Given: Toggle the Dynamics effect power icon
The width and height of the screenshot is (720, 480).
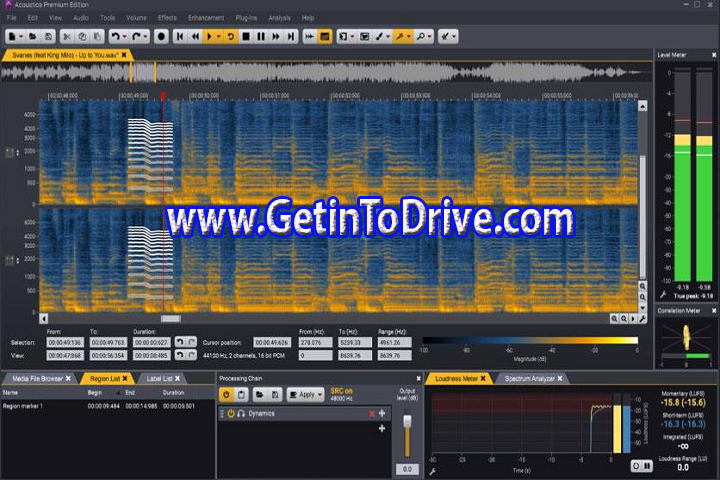Looking at the screenshot, I should [x=231, y=413].
